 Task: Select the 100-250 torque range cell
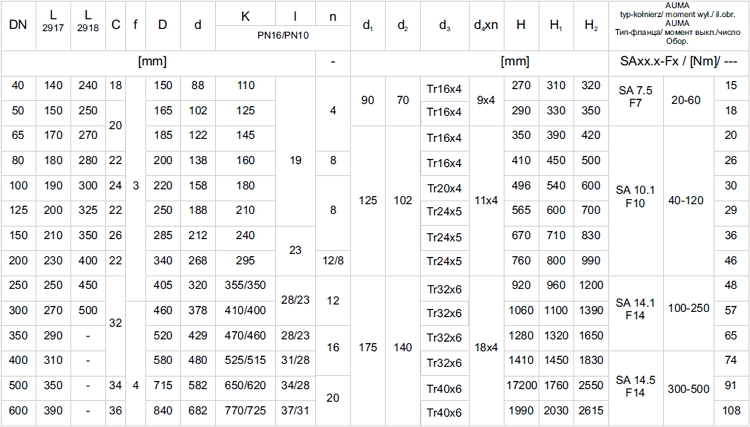(x=686, y=312)
